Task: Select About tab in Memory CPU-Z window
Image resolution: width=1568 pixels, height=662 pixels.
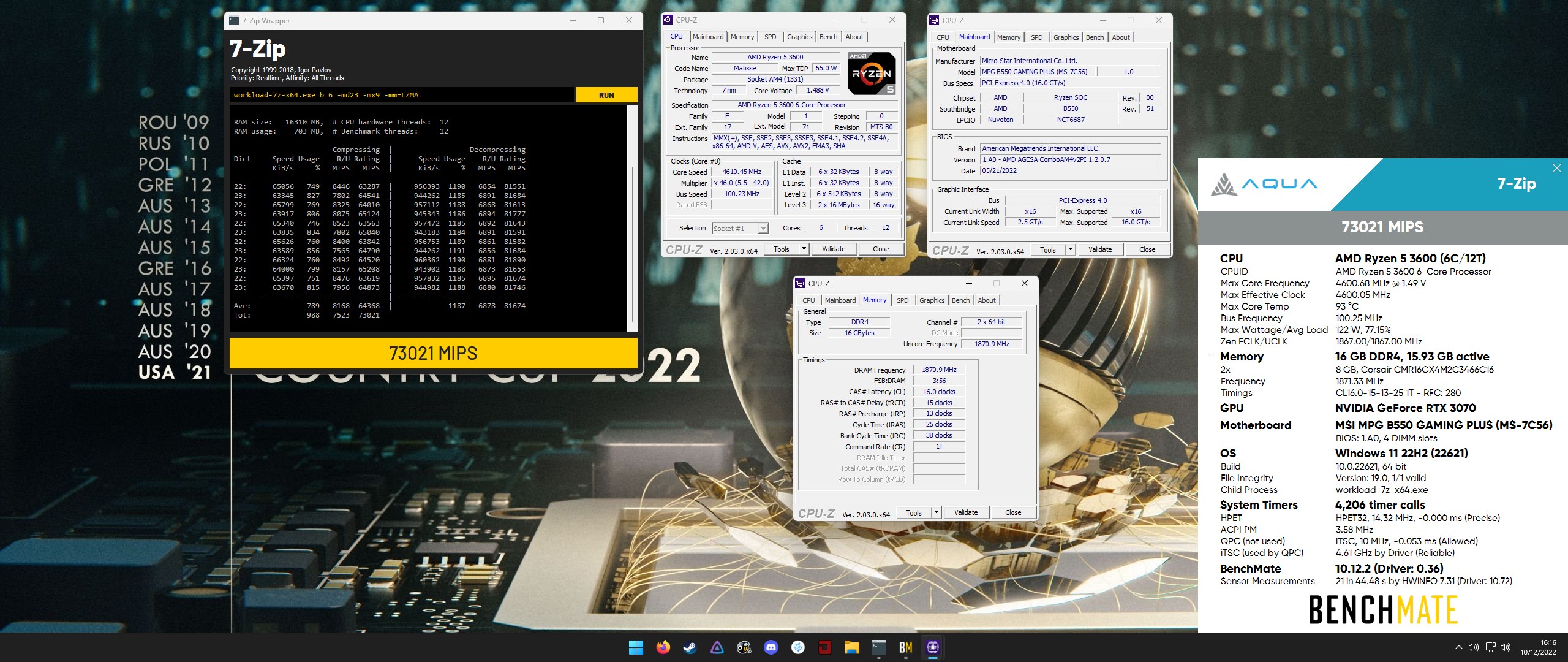Action: point(986,300)
